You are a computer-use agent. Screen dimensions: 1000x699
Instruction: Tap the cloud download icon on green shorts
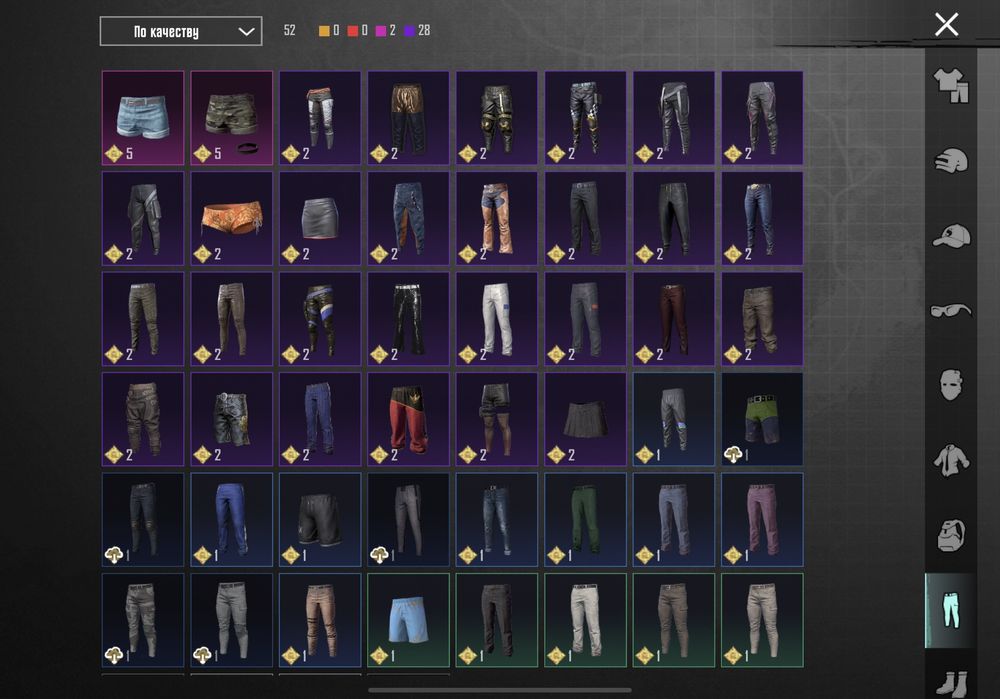[733, 455]
